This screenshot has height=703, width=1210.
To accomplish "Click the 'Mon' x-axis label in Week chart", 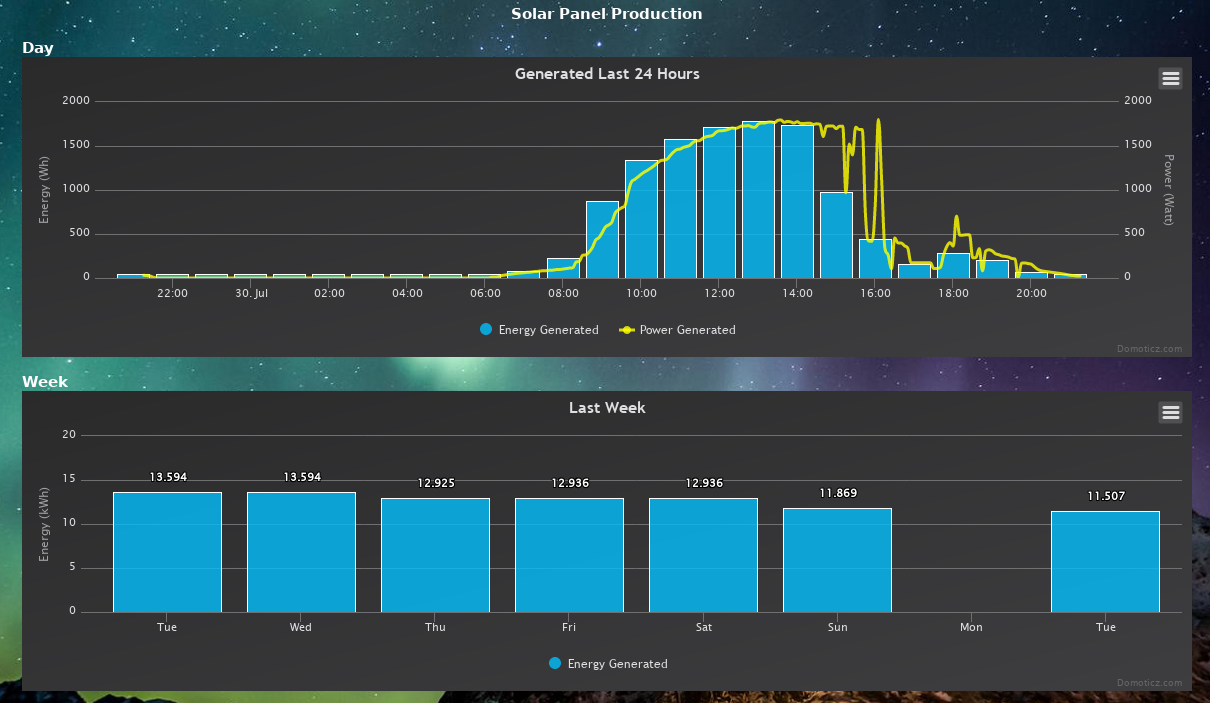I will tap(971, 627).
